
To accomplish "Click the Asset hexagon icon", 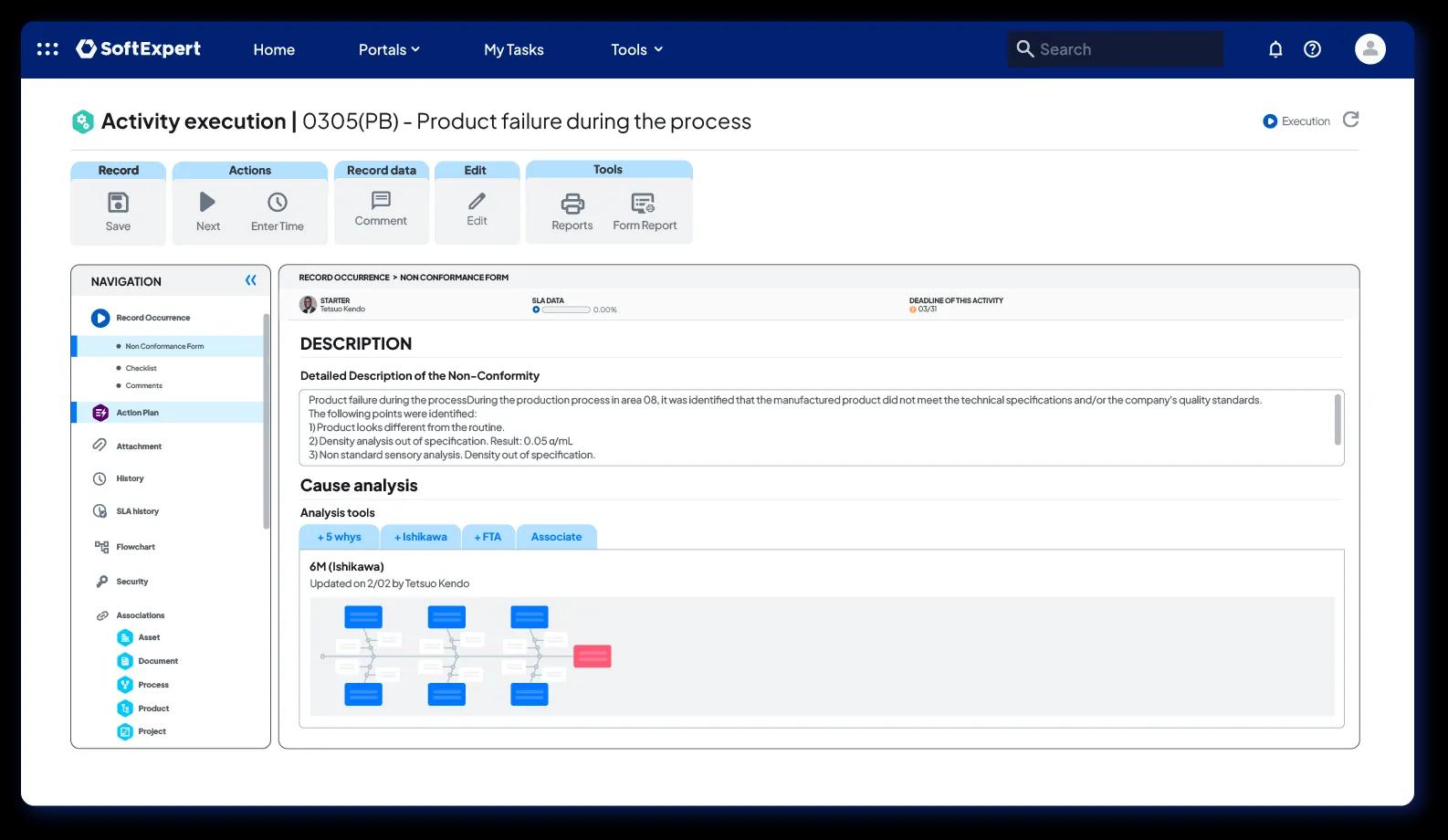I will [x=125, y=637].
